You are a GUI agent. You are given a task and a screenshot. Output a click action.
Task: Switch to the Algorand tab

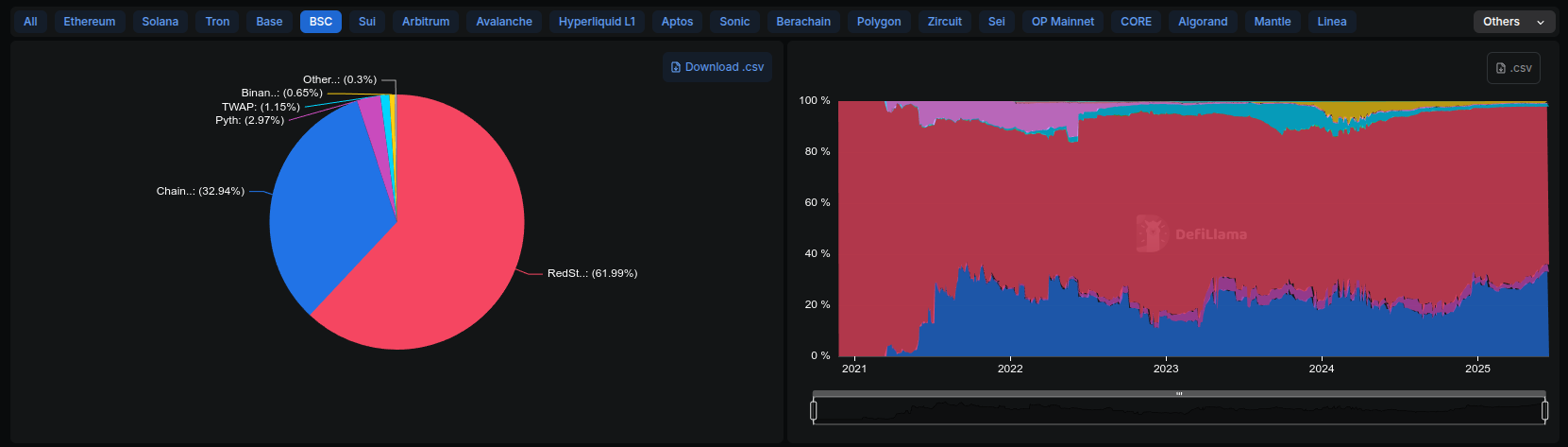[x=1203, y=22]
